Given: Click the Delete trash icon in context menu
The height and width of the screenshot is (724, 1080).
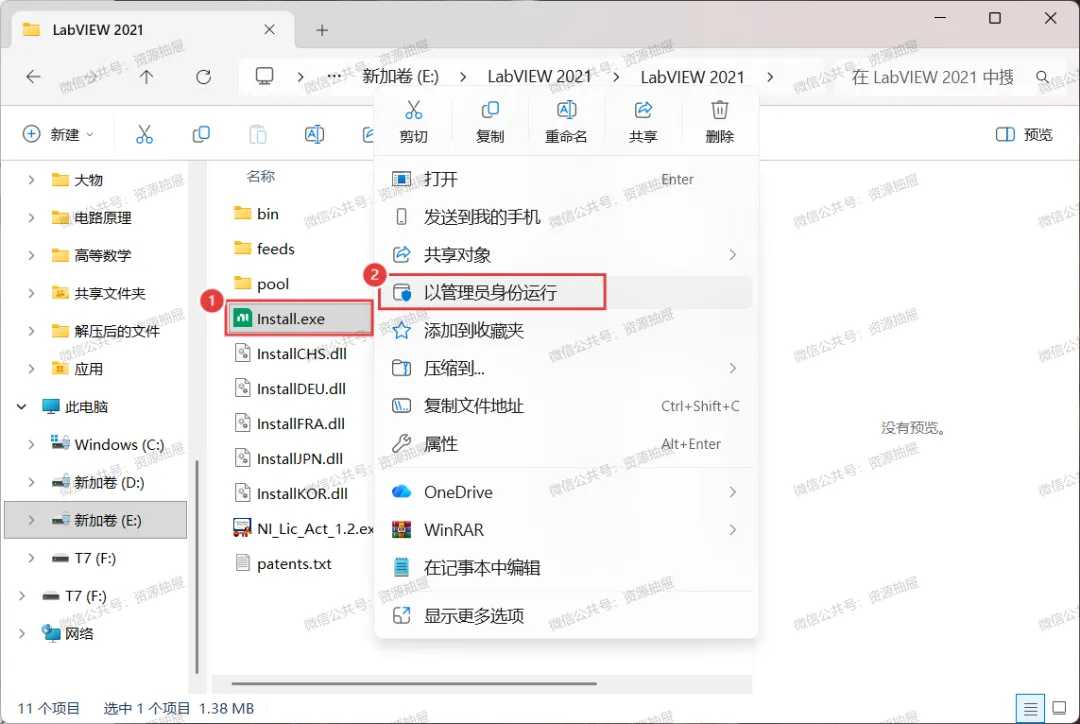Looking at the screenshot, I should pos(719,110).
